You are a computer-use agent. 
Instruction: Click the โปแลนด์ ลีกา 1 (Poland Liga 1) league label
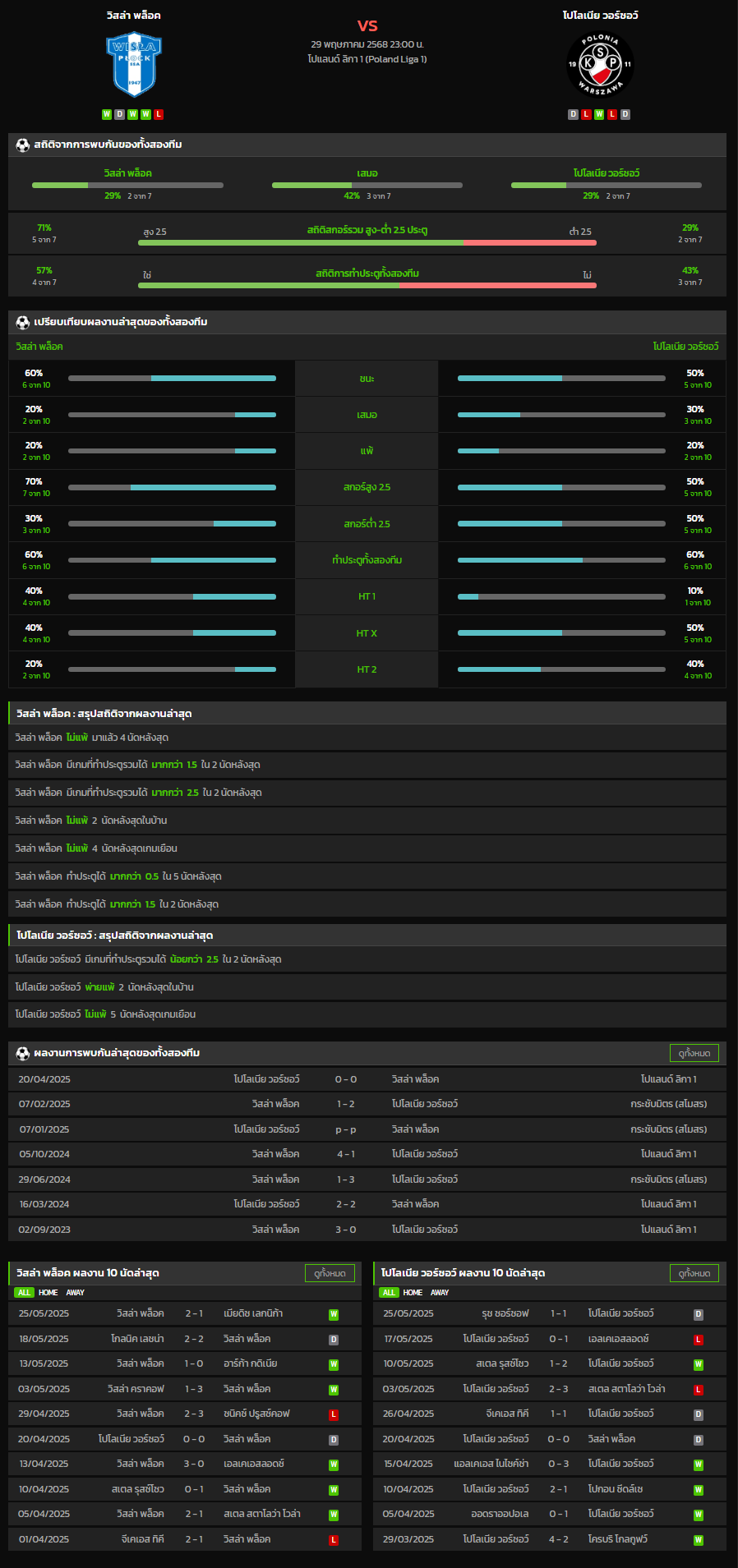tap(367, 59)
